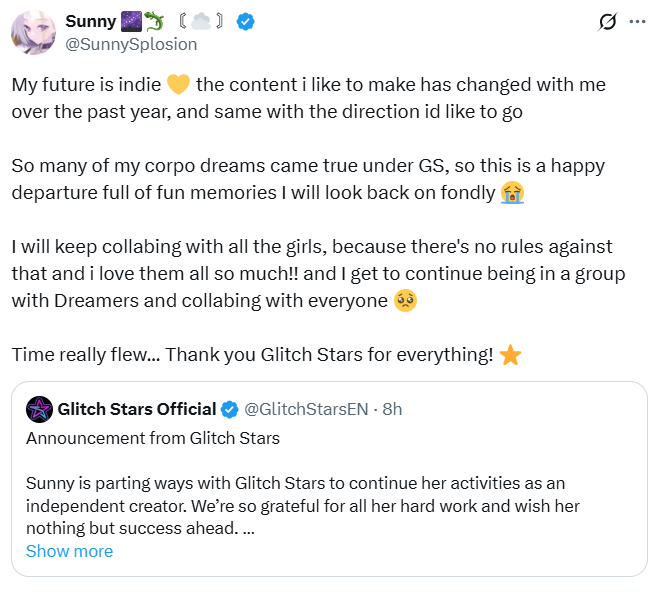Click the yellow heart emoji in tweet
This screenshot has width=658, height=592.
click(x=178, y=84)
